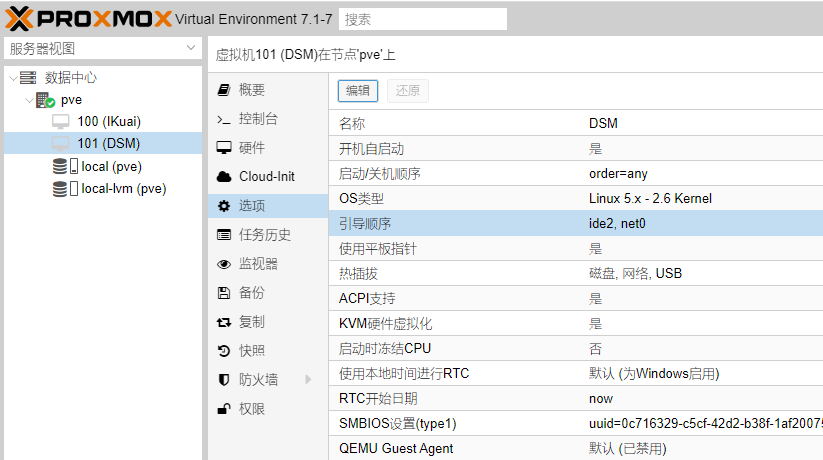This screenshot has height=460, width=823.
Task: Click the 概要 summary book icon
Action: (x=224, y=90)
